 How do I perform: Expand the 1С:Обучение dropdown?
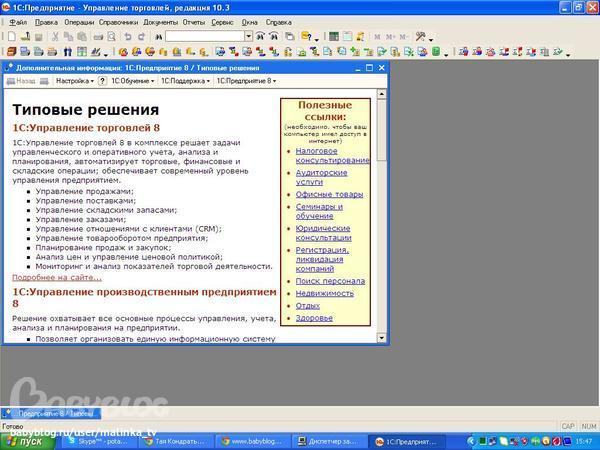[130, 80]
